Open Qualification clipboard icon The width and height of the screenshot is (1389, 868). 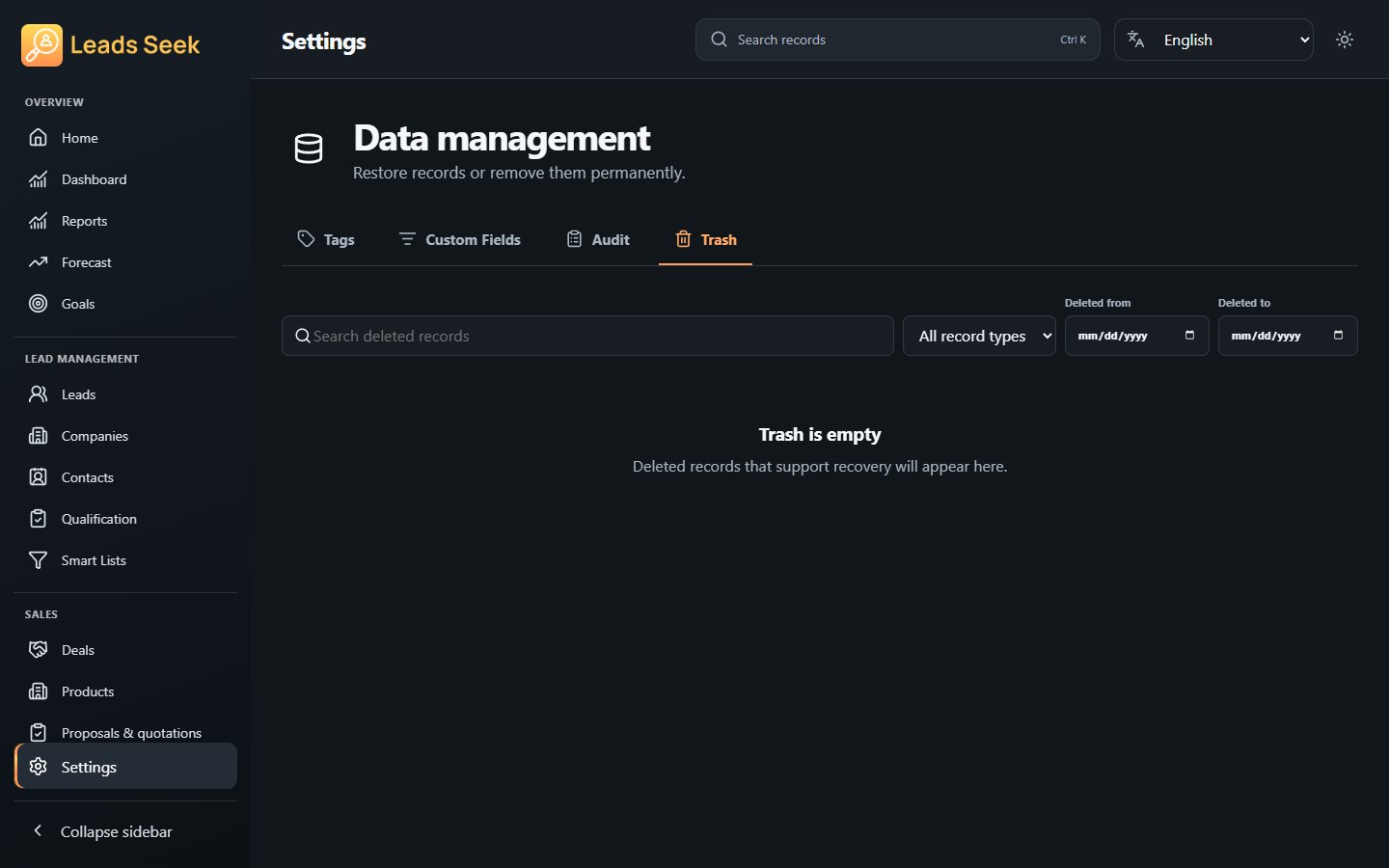(x=38, y=519)
